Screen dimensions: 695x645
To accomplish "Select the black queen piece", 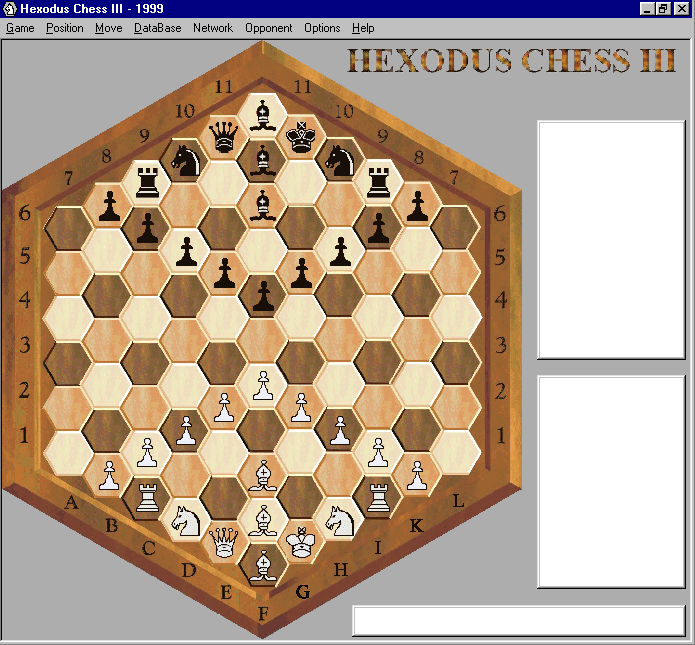I will tap(223, 137).
